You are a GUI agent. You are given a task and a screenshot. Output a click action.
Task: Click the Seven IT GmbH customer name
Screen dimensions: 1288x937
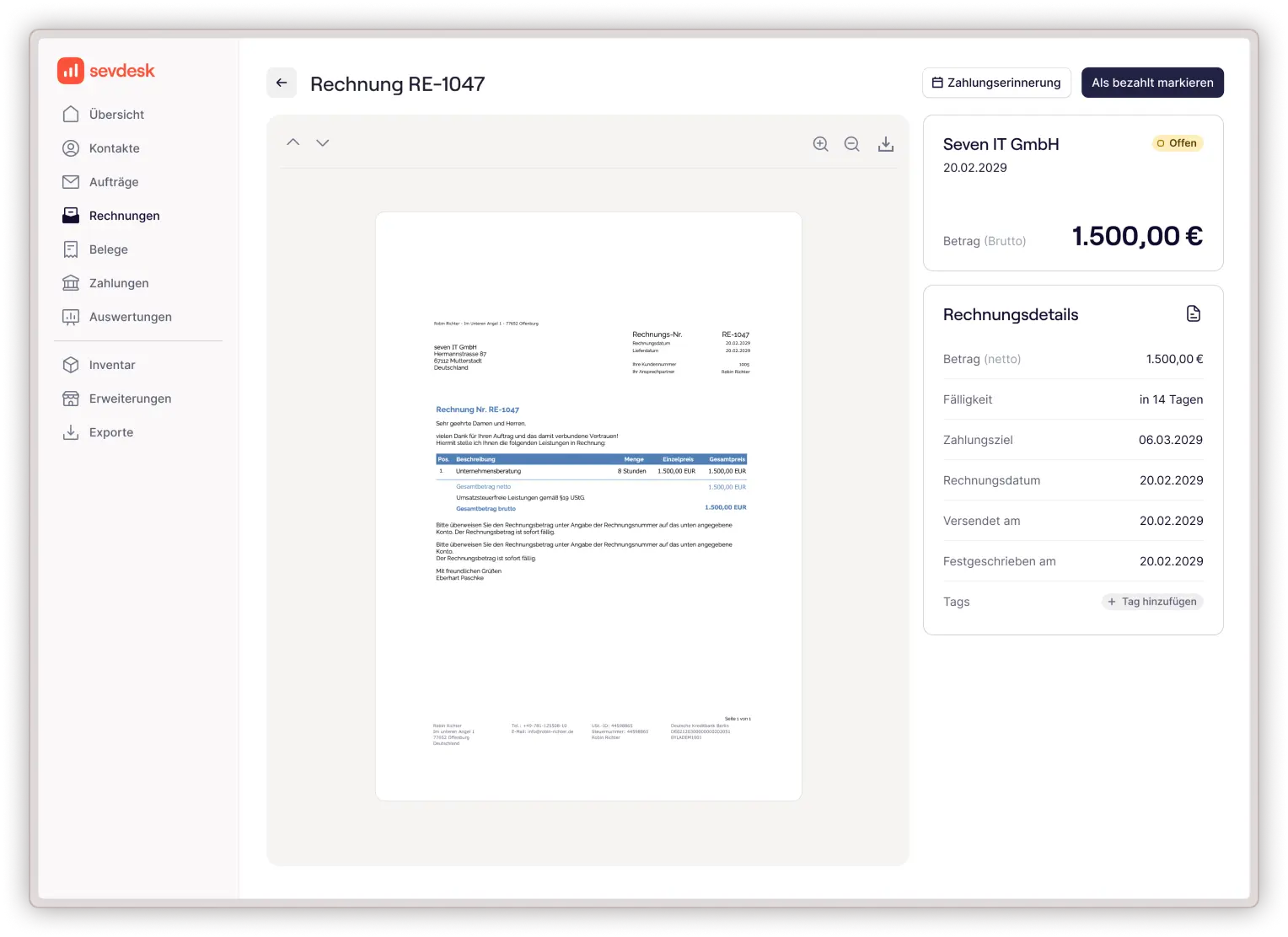1001,144
